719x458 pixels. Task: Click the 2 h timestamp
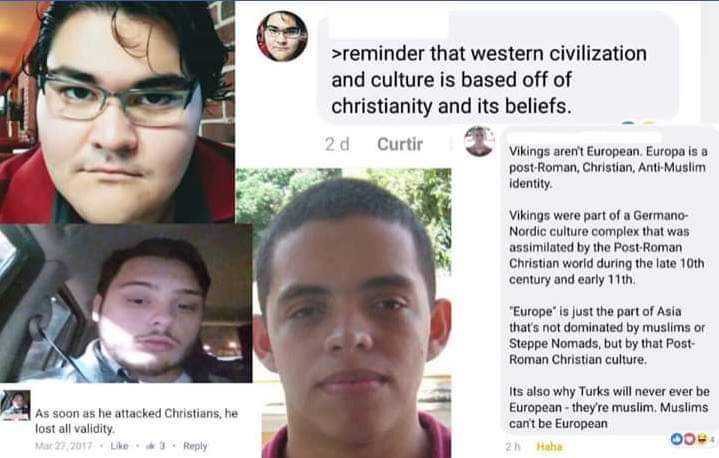click(513, 447)
